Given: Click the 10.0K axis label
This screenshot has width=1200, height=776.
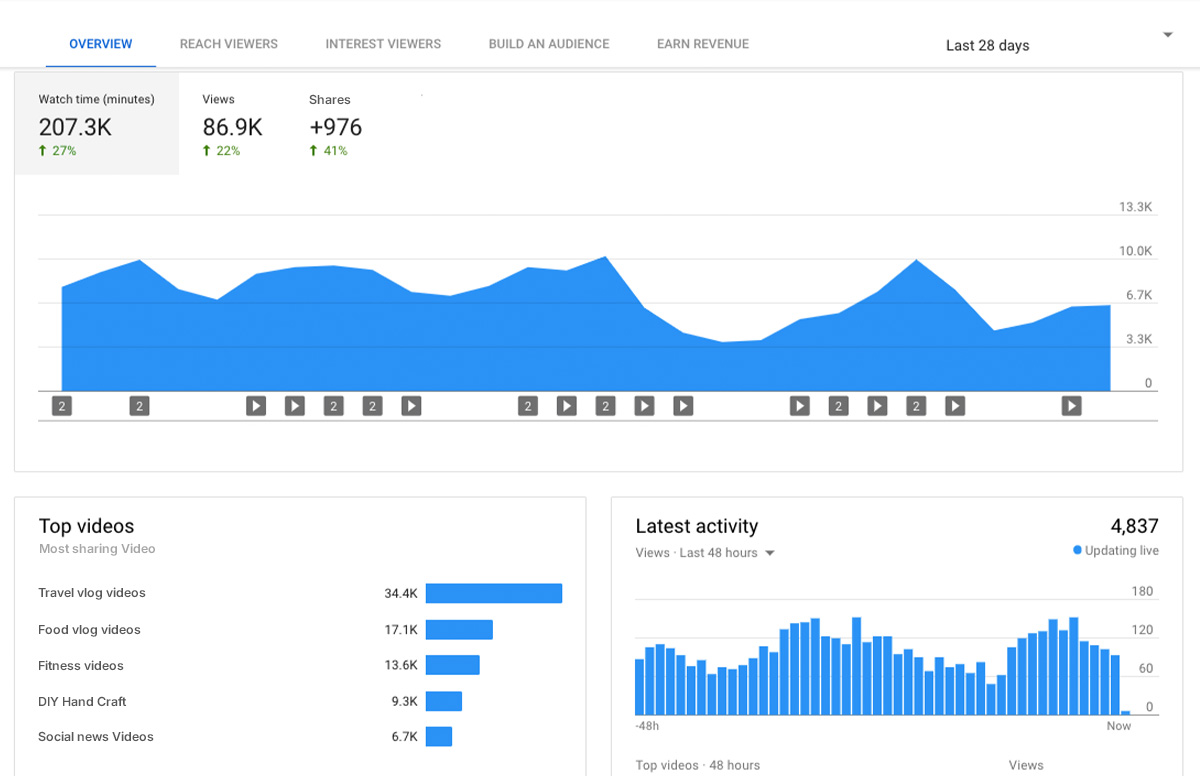Looking at the screenshot, I should coord(1135,251).
